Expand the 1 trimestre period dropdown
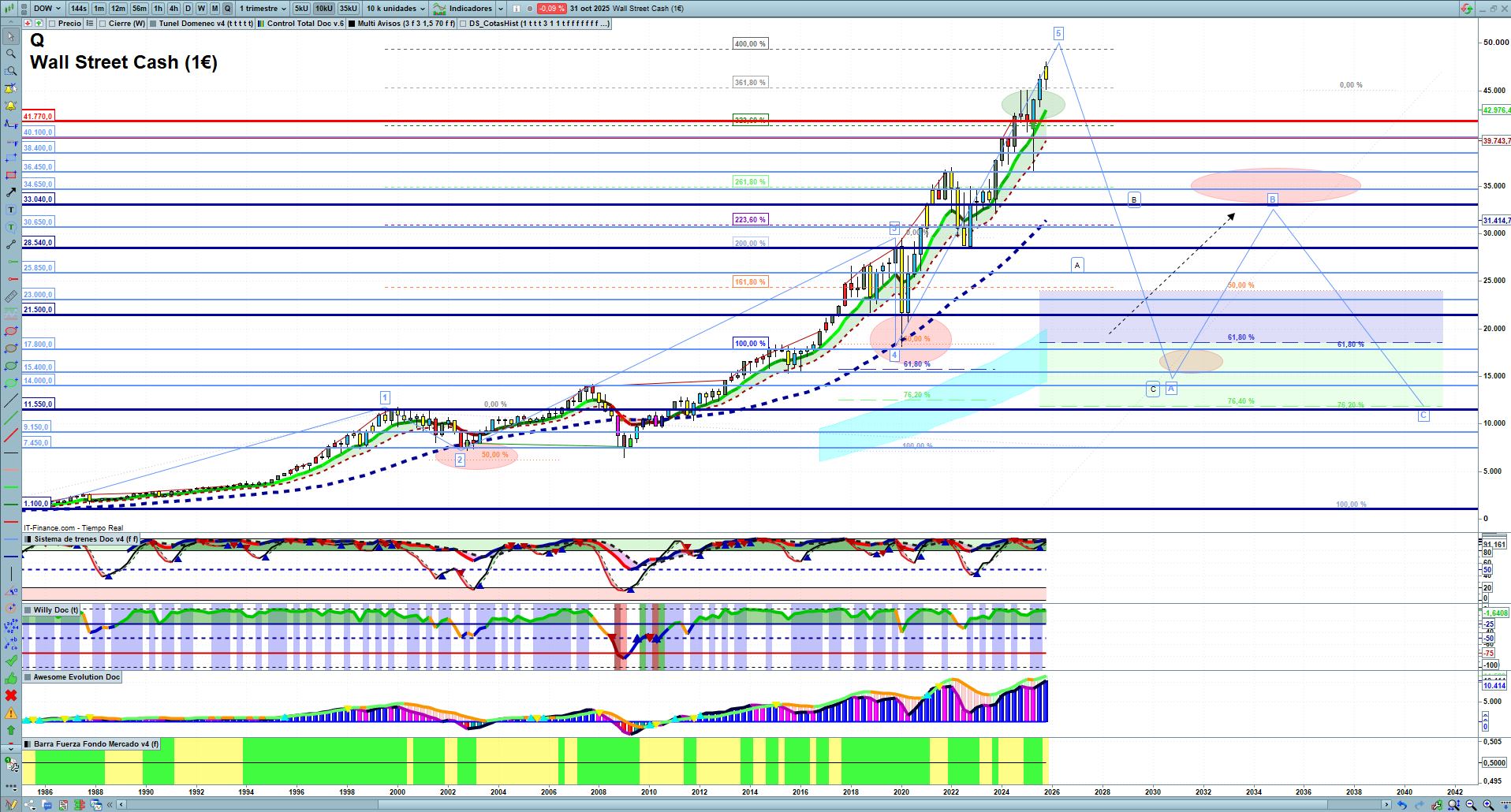This screenshot has height=812, width=1511. tap(263, 9)
